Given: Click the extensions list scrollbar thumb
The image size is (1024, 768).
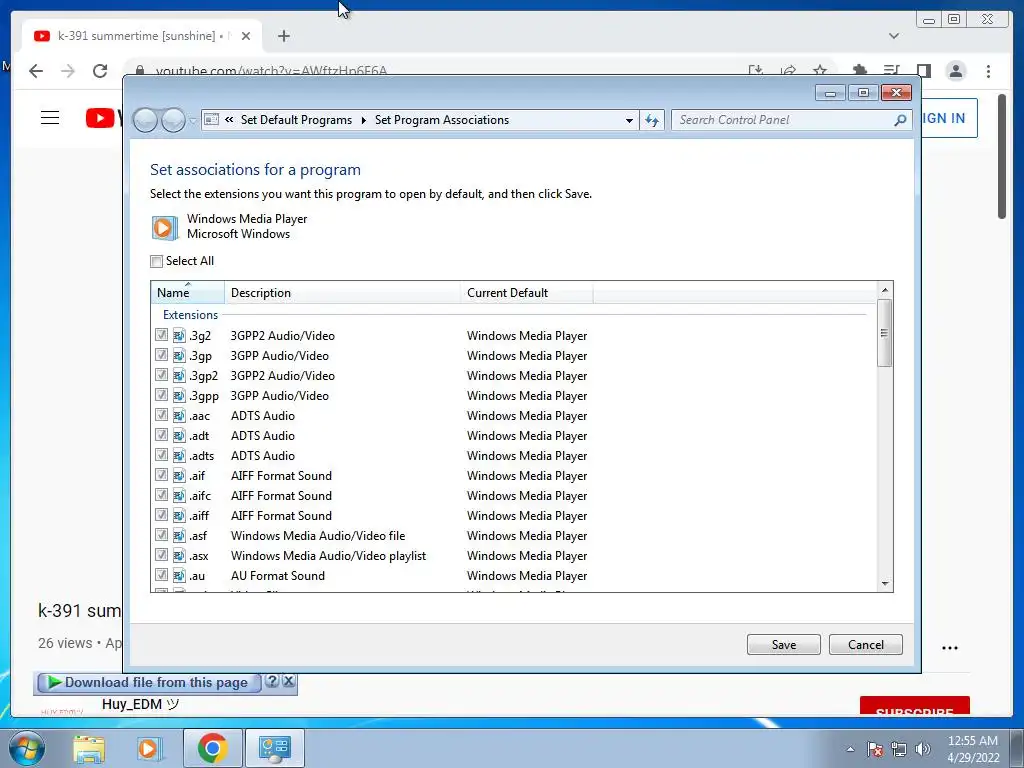Looking at the screenshot, I should [x=884, y=333].
